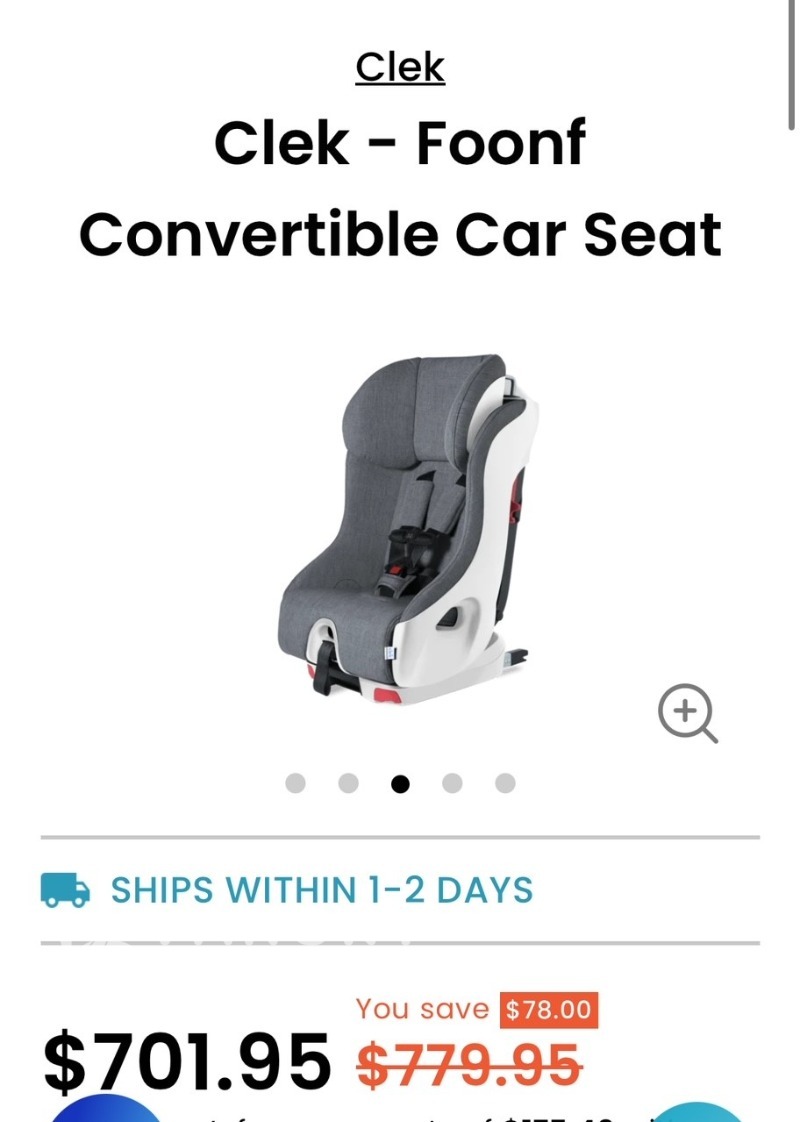Select the active third carousel dot

(400, 784)
